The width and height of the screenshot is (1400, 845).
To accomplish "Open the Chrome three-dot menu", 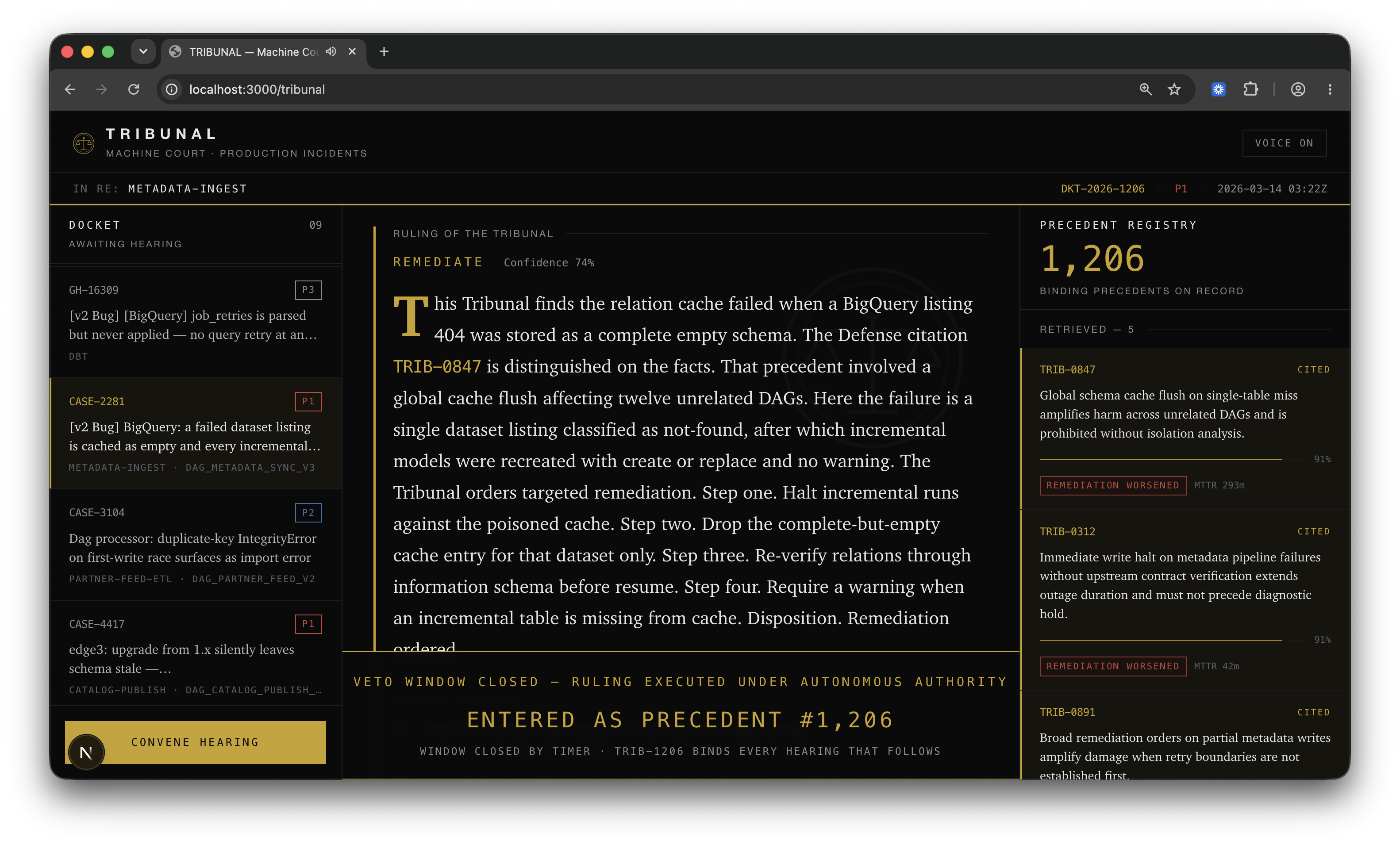I will 1330,89.
